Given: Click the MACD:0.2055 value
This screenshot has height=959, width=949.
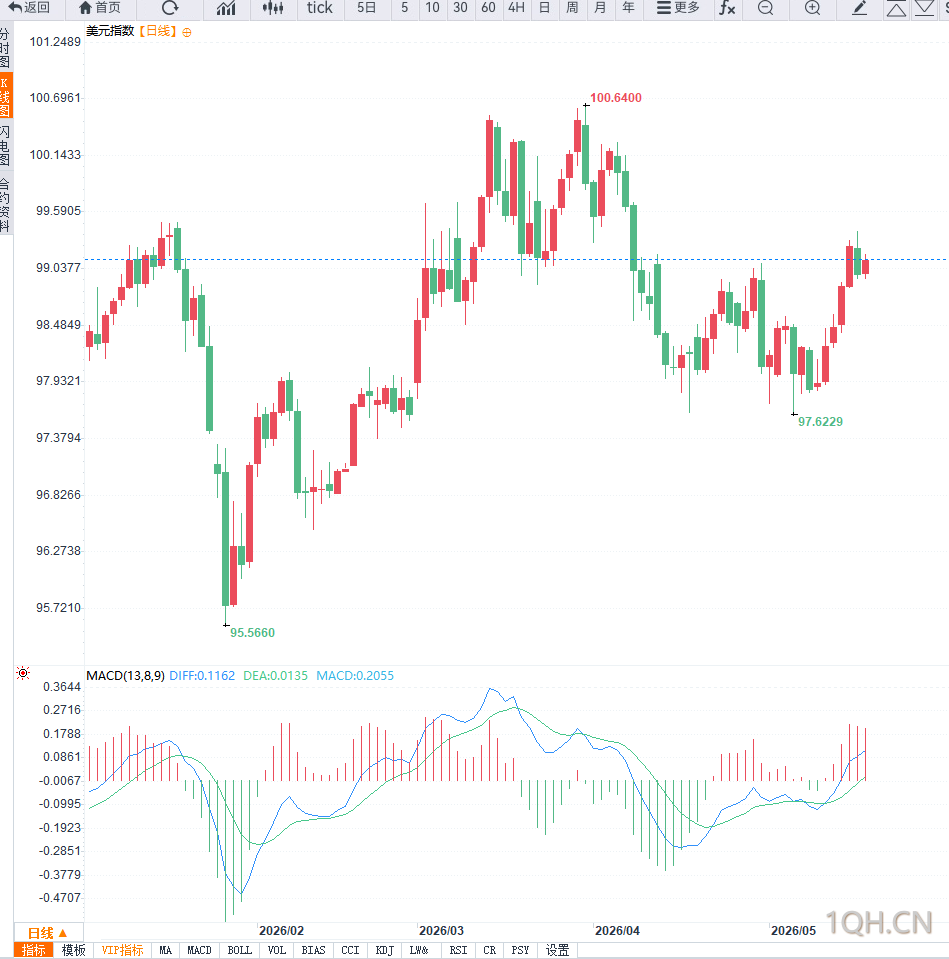Looking at the screenshot, I should pos(355,676).
